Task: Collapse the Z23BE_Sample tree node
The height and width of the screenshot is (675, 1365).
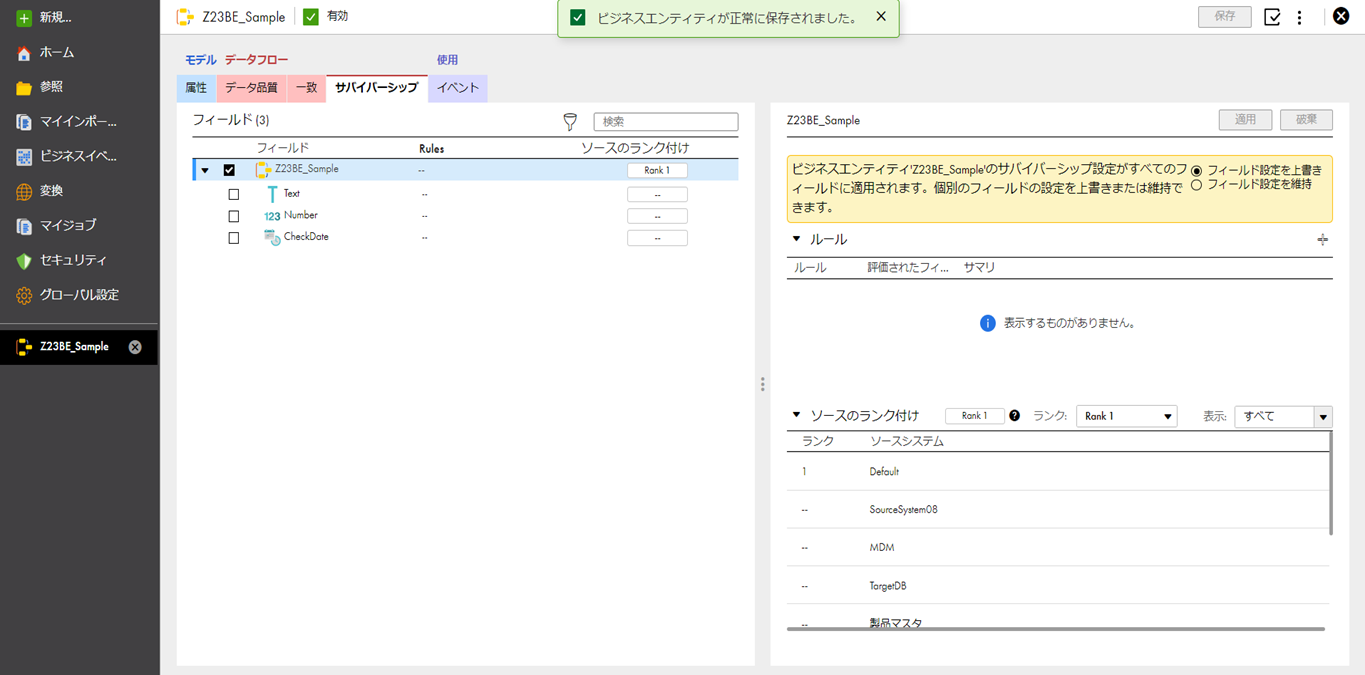Action: click(x=205, y=171)
